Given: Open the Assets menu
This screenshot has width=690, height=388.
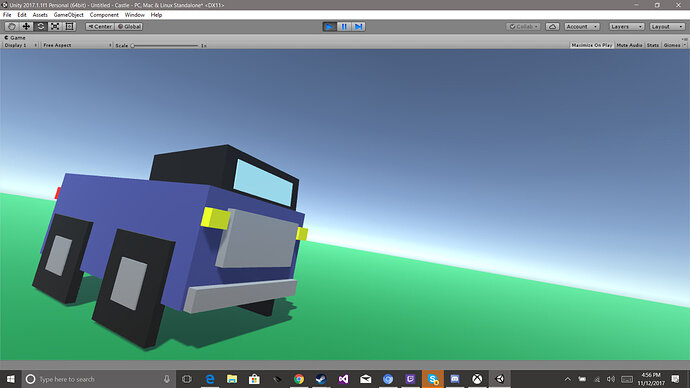Looking at the screenshot, I should point(40,15).
